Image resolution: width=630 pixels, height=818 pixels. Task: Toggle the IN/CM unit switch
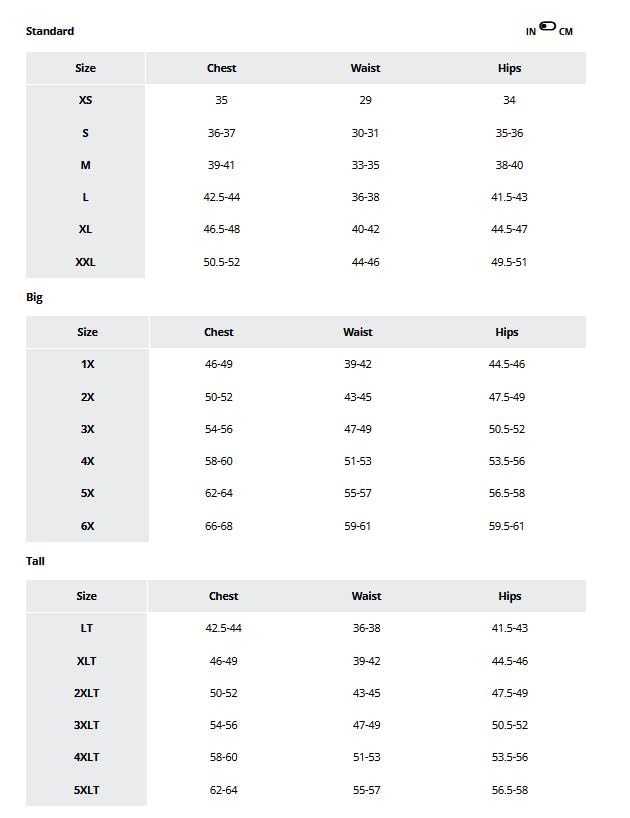coord(548,27)
